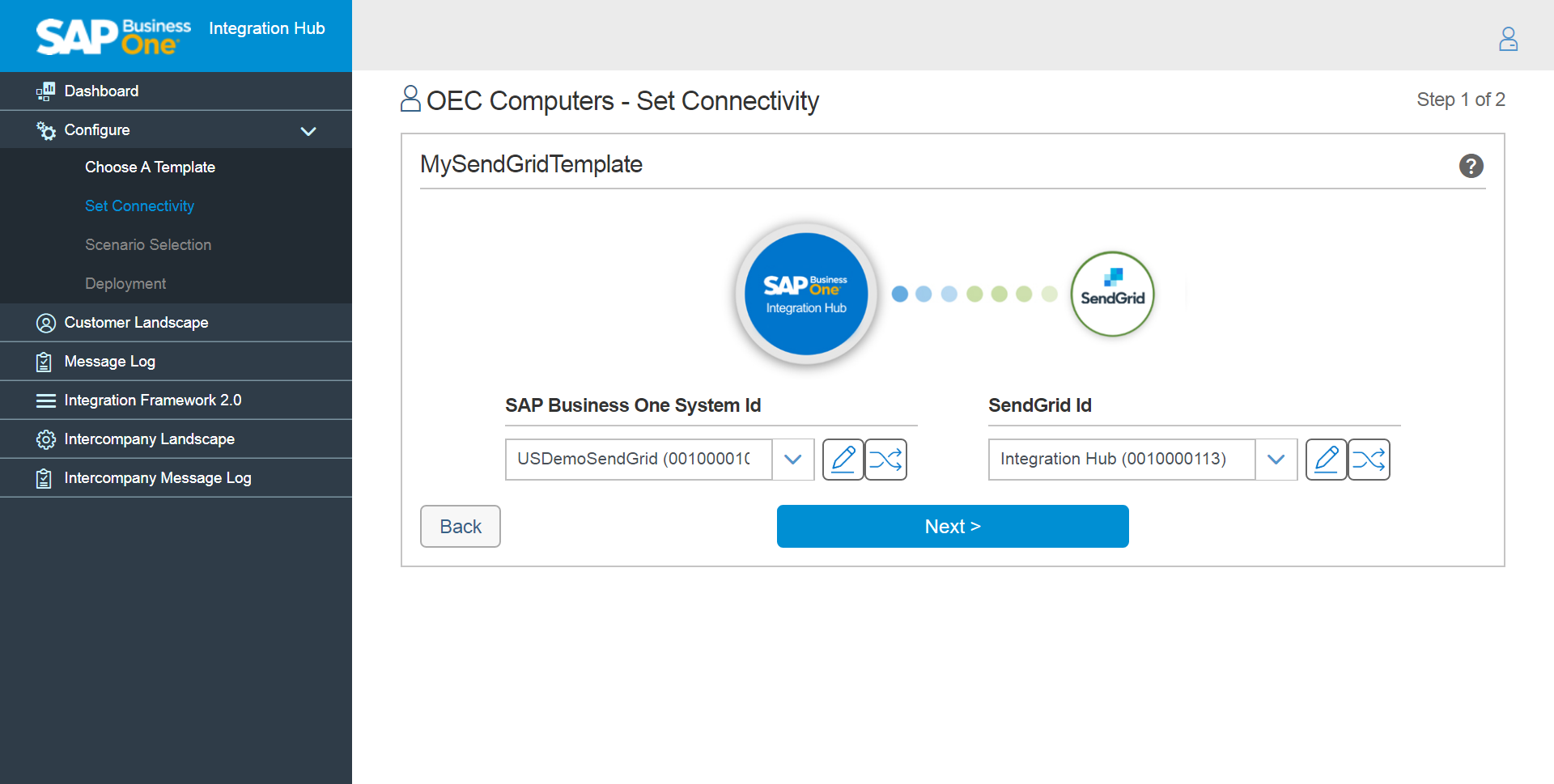The height and width of the screenshot is (784, 1554).
Task: Select Set Connectivity link in sidebar
Action: coord(139,206)
